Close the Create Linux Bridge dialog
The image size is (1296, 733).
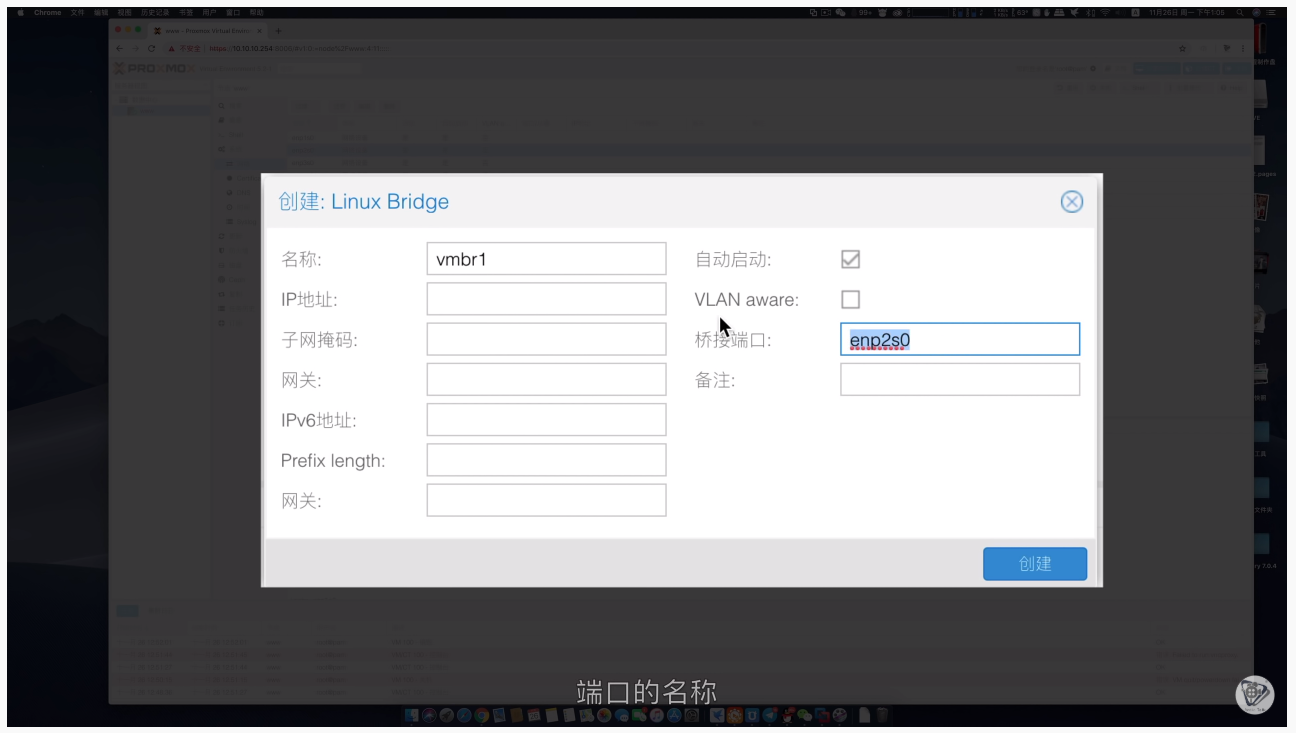pyautogui.click(x=1071, y=202)
